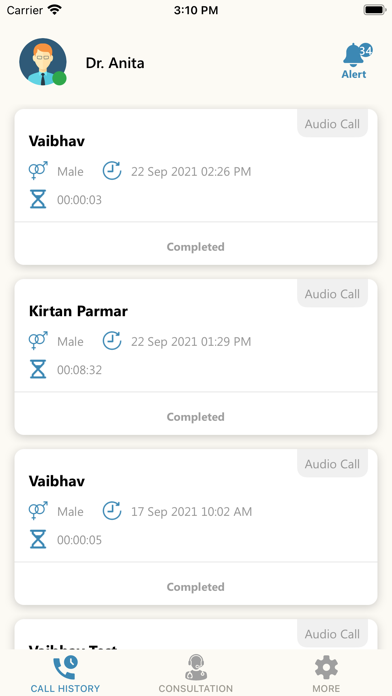Tap the Dr. Anita name label
Image resolution: width=392 pixels, height=696 pixels.
(115, 63)
